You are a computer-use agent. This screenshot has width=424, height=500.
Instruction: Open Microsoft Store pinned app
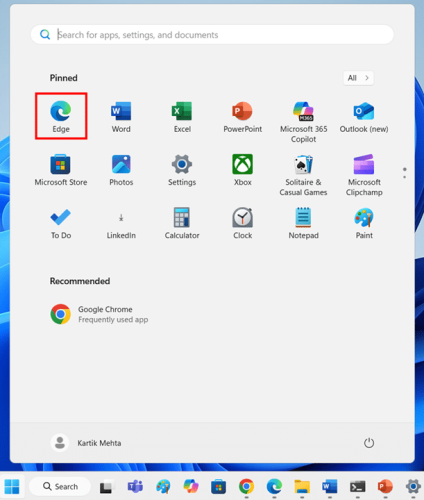click(61, 170)
